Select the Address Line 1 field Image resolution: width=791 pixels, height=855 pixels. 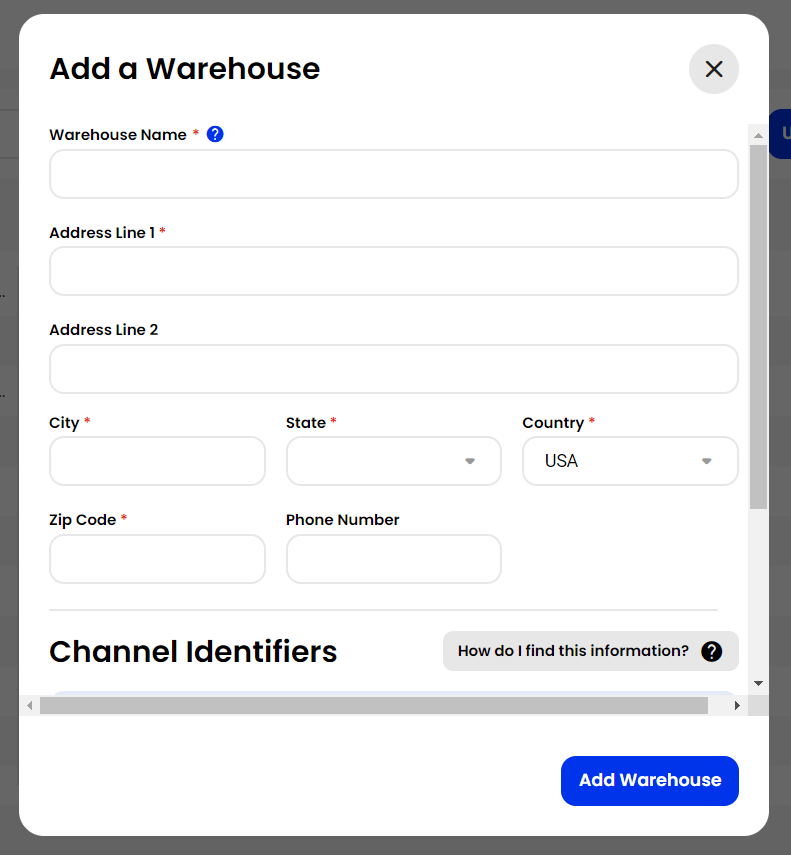pos(393,271)
